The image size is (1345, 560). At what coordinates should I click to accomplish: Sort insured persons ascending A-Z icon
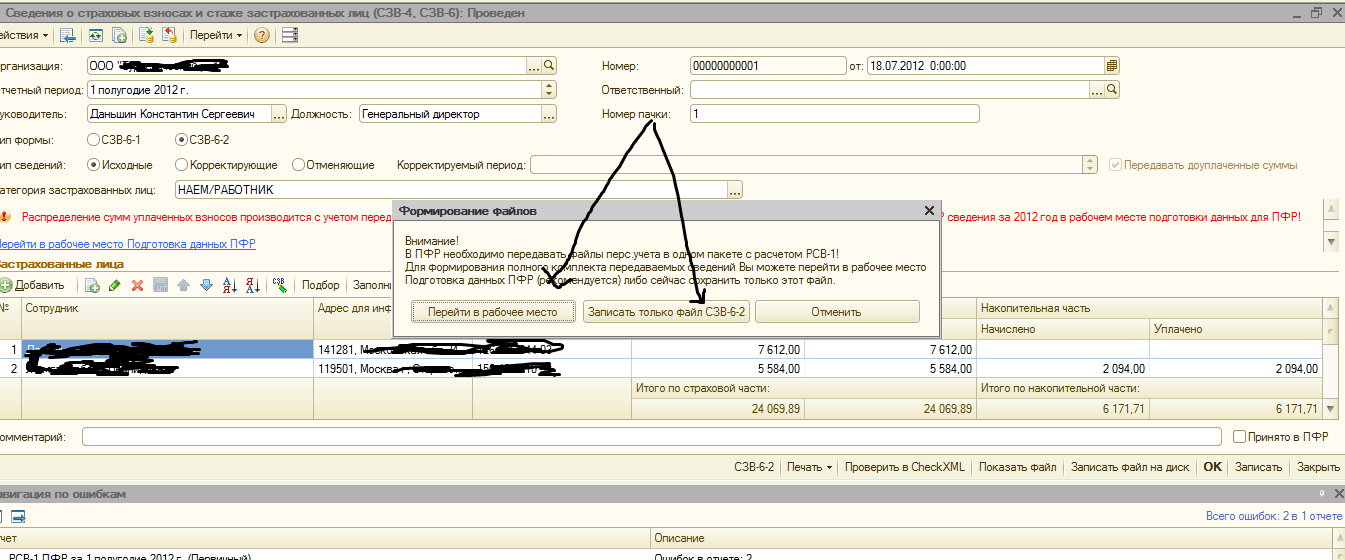(227, 285)
